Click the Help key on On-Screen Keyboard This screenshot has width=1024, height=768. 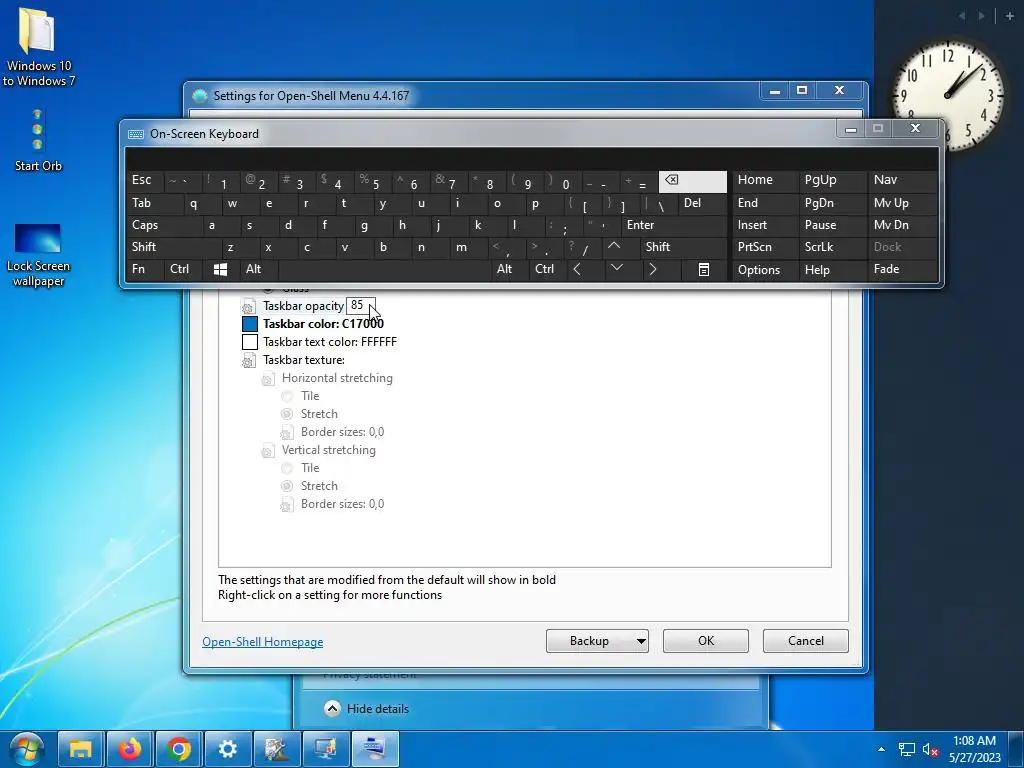coord(832,270)
